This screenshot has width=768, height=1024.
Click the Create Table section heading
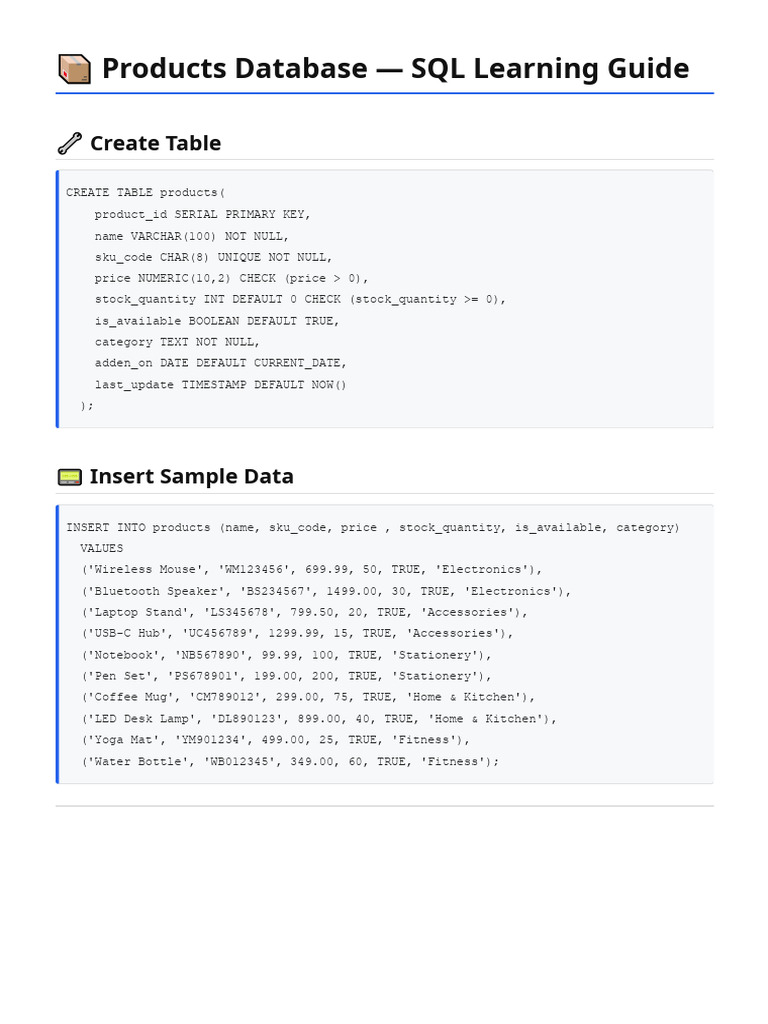155,143
